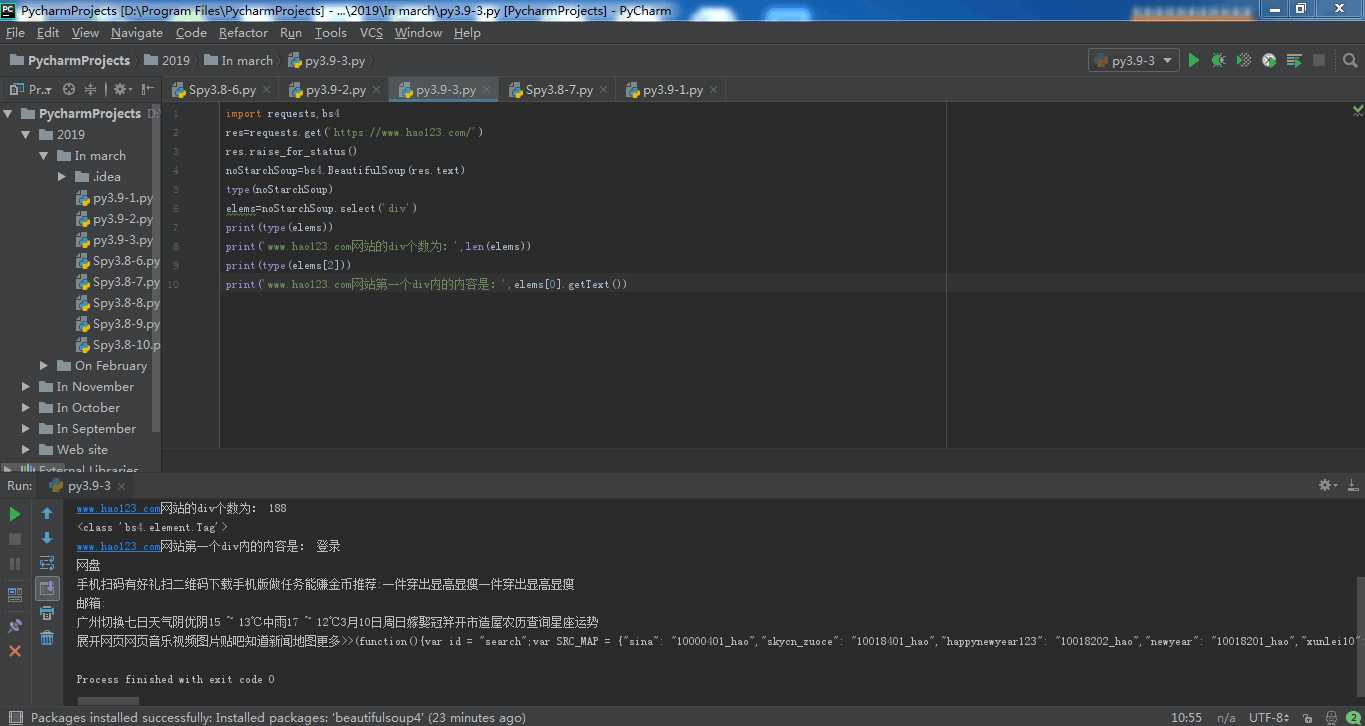Close the py3.9-3.py editor tab
The height and width of the screenshot is (726, 1365).
486,90
